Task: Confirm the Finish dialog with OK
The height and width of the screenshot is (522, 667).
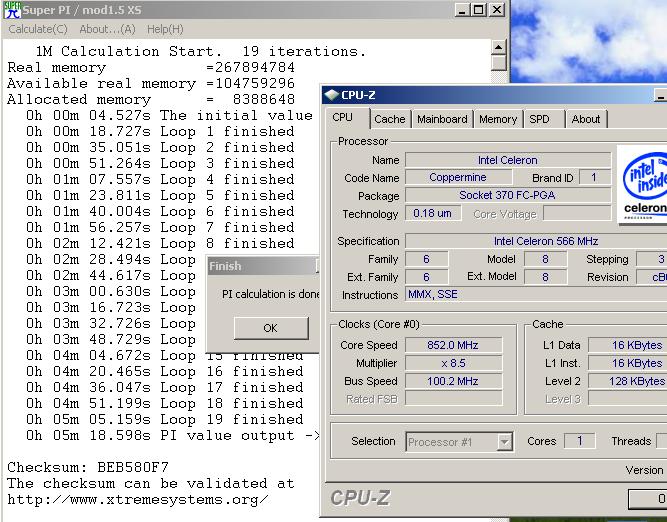Action: [271, 328]
